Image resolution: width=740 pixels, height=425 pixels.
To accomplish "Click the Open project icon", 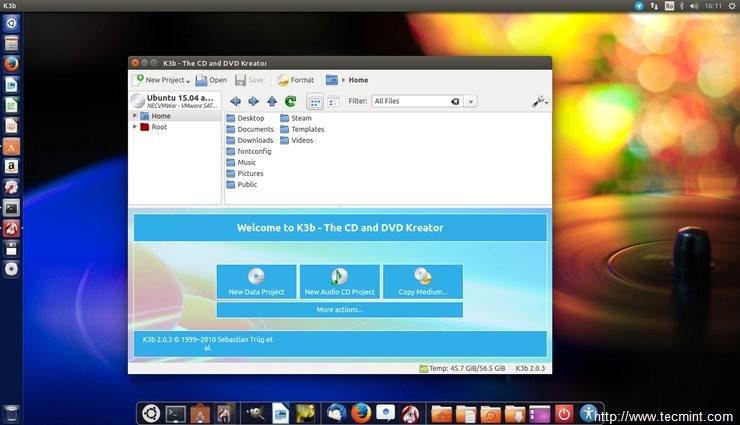I will 210,80.
